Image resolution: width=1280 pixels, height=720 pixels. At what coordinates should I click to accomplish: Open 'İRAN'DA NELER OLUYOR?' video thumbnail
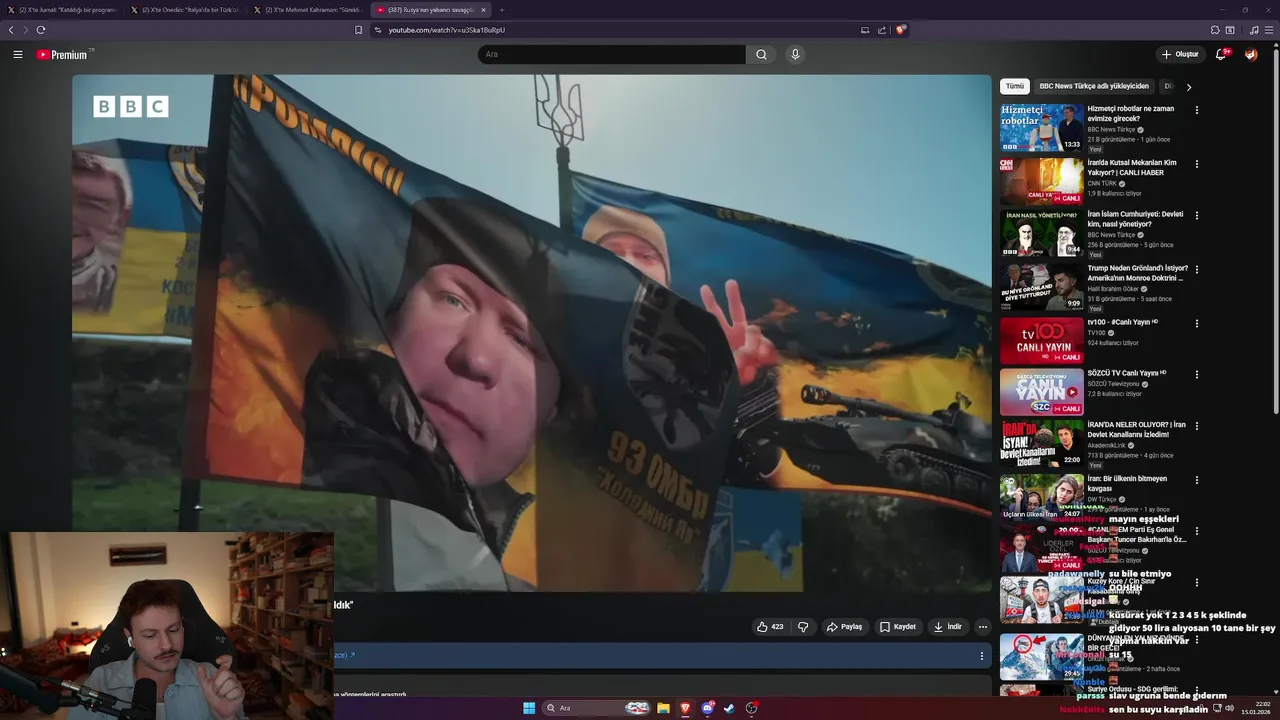click(1041, 444)
